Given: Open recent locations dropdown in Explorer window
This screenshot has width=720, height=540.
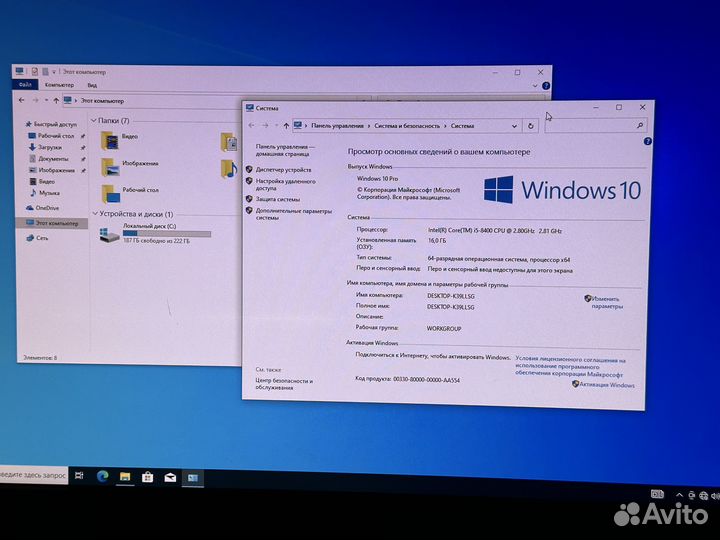Looking at the screenshot, I should [x=46, y=100].
